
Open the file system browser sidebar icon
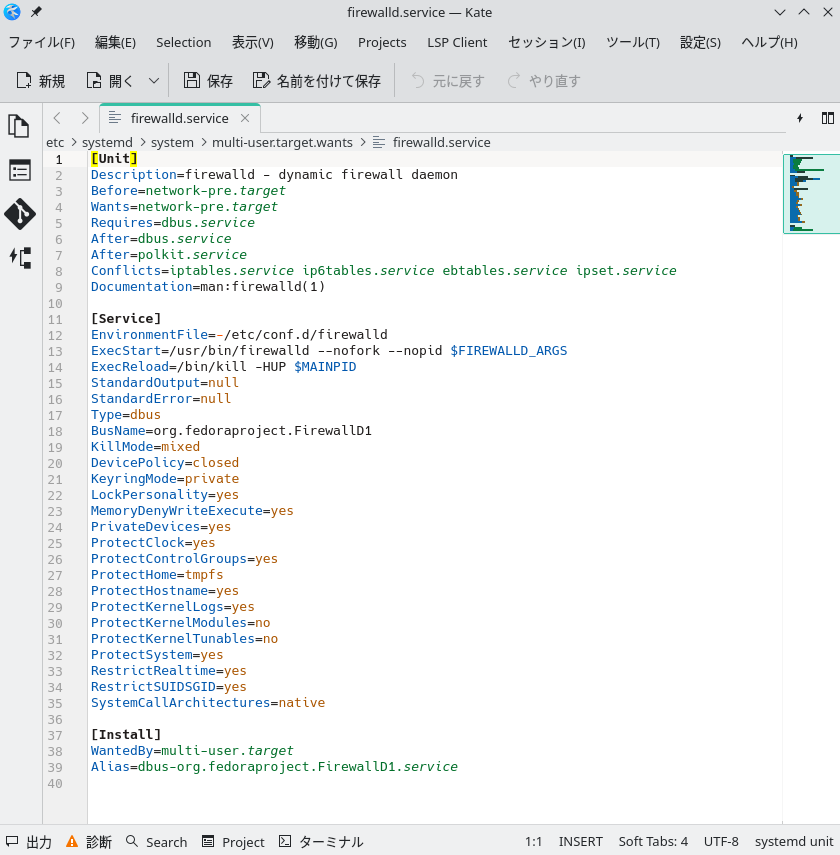[19, 170]
